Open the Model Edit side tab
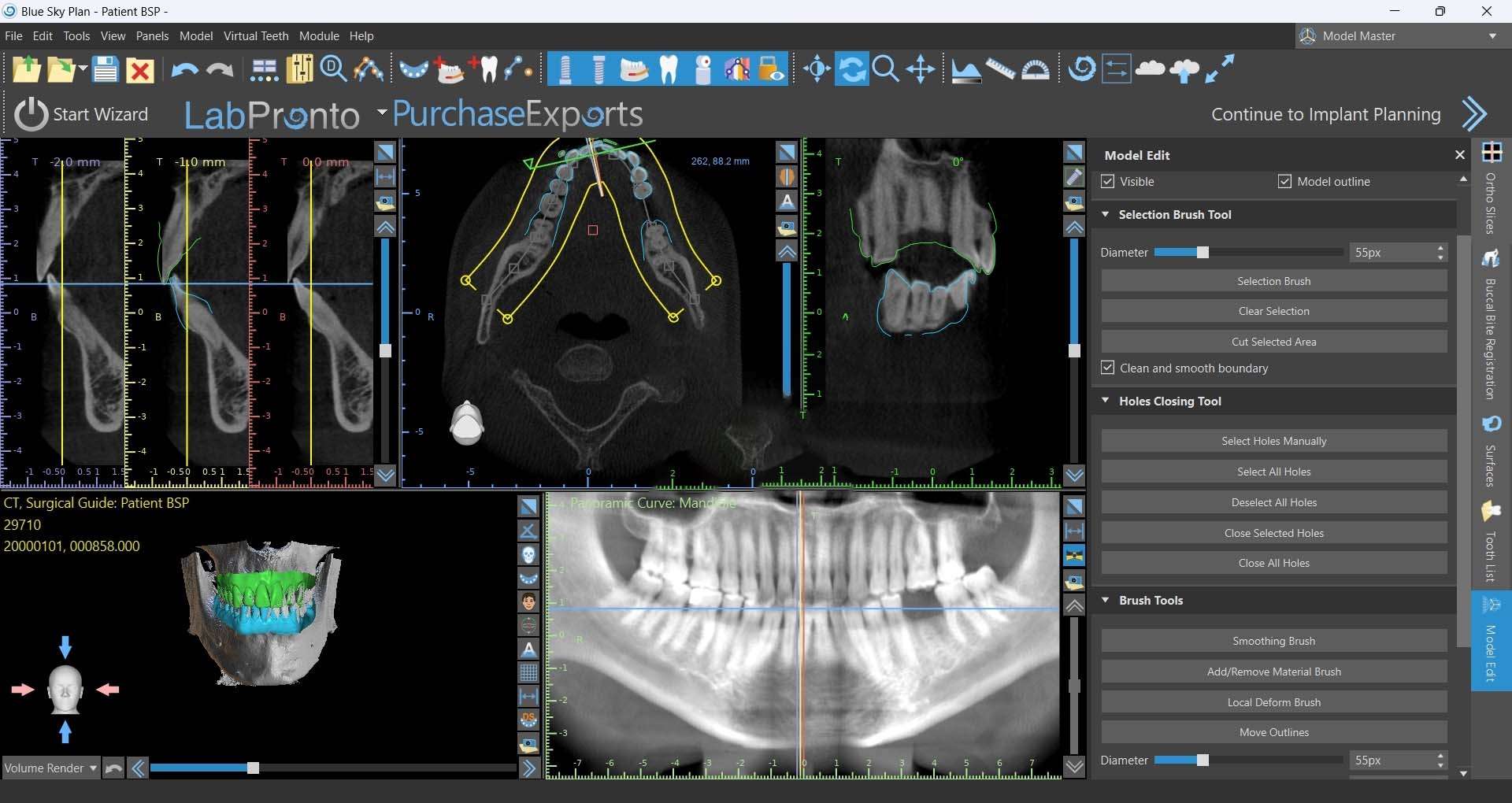This screenshot has width=1512, height=803. click(1491, 641)
